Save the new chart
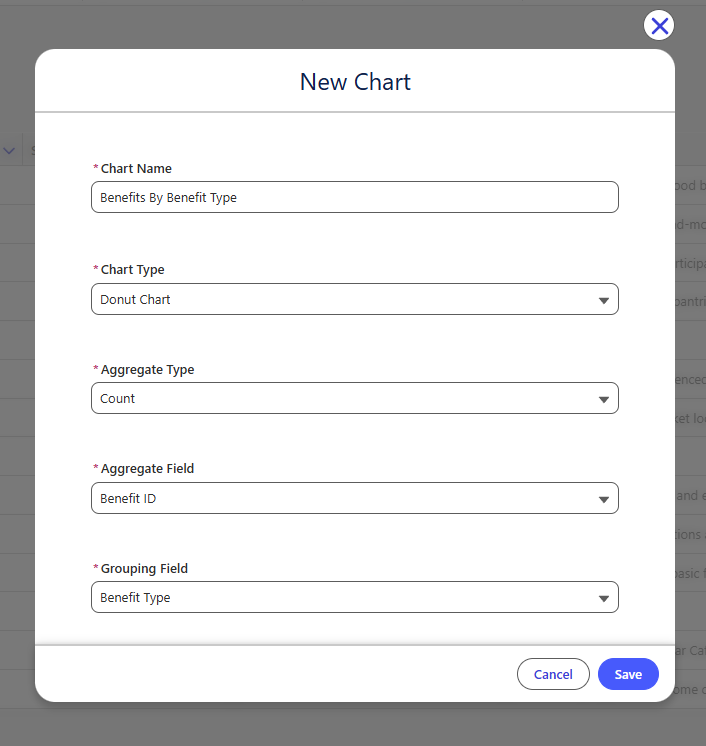The height and width of the screenshot is (746, 706). [628, 674]
